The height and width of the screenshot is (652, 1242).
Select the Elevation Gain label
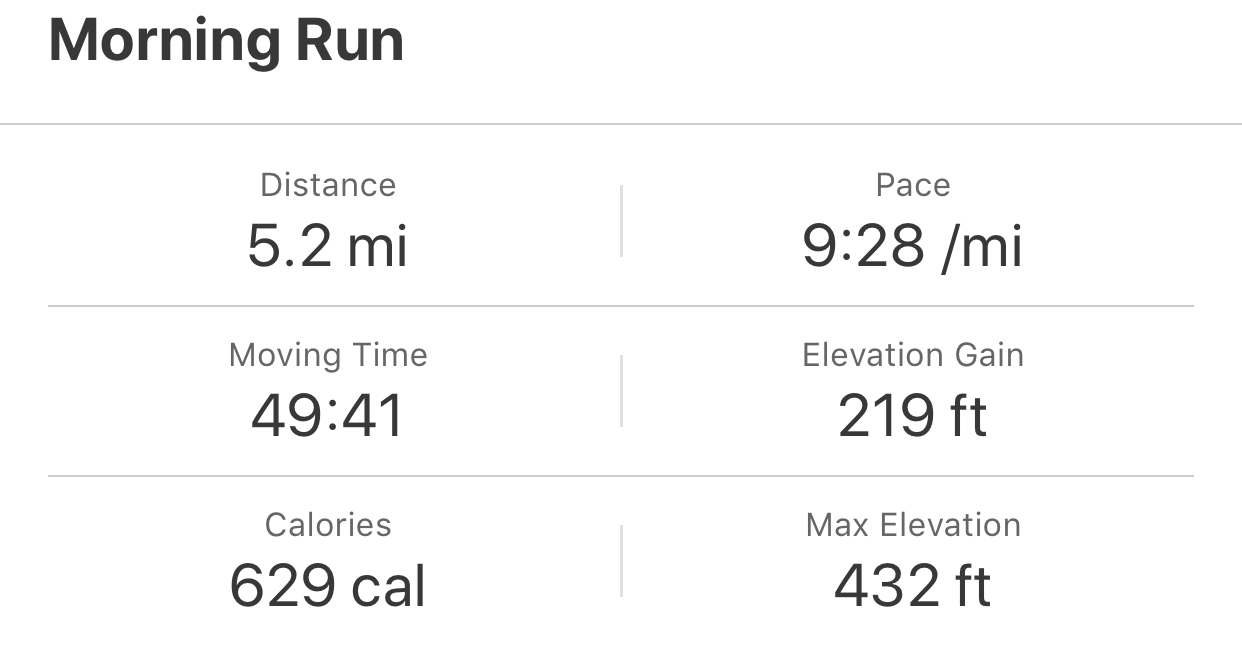point(913,355)
